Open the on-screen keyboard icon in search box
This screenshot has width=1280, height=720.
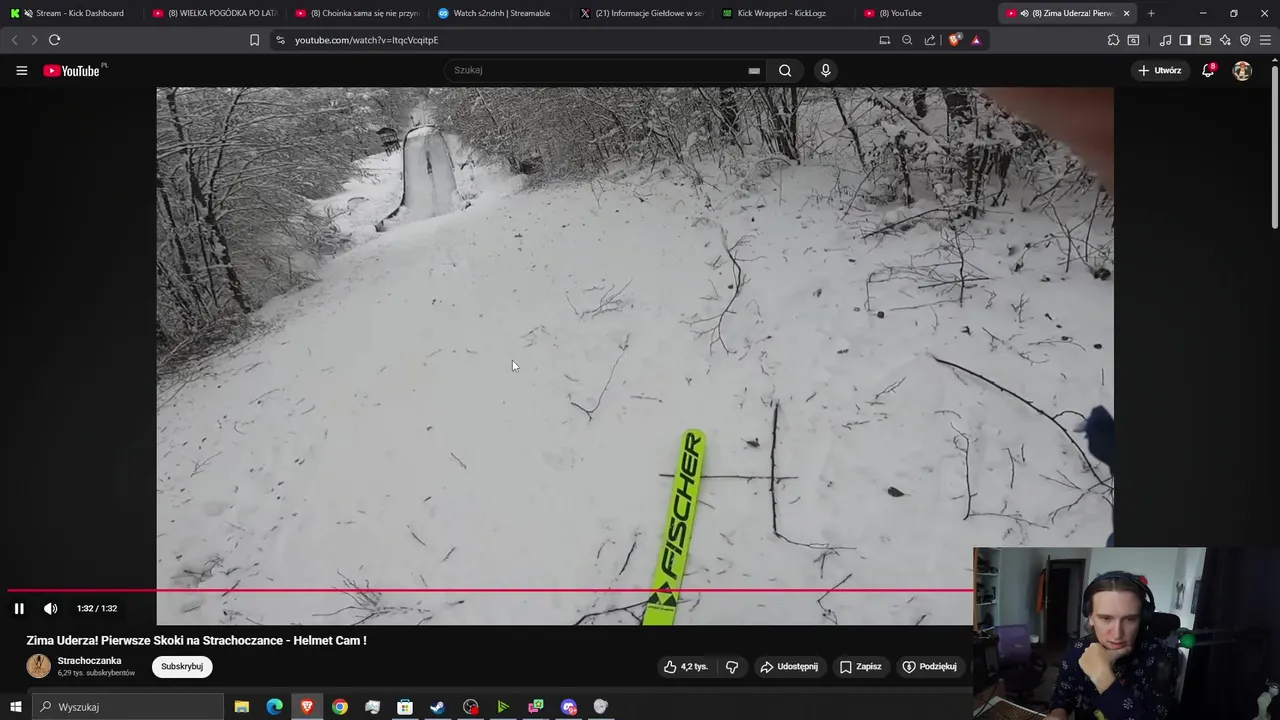(x=754, y=71)
